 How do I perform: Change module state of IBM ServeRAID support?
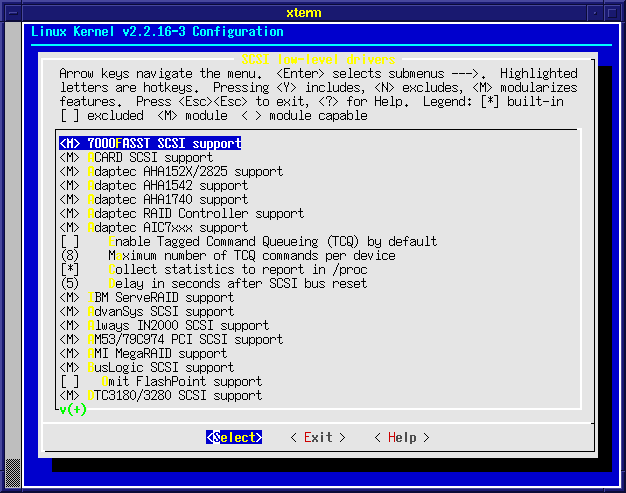(x=69, y=297)
